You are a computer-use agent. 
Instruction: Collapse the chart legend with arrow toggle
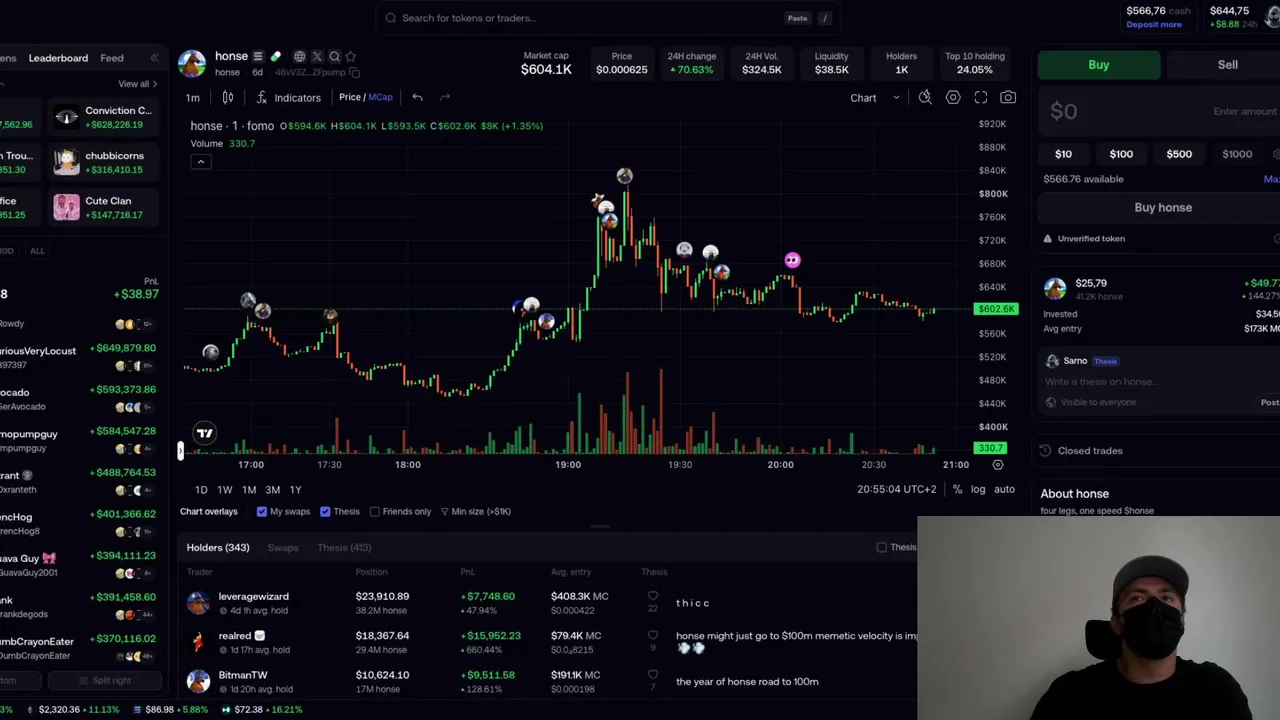[201, 162]
